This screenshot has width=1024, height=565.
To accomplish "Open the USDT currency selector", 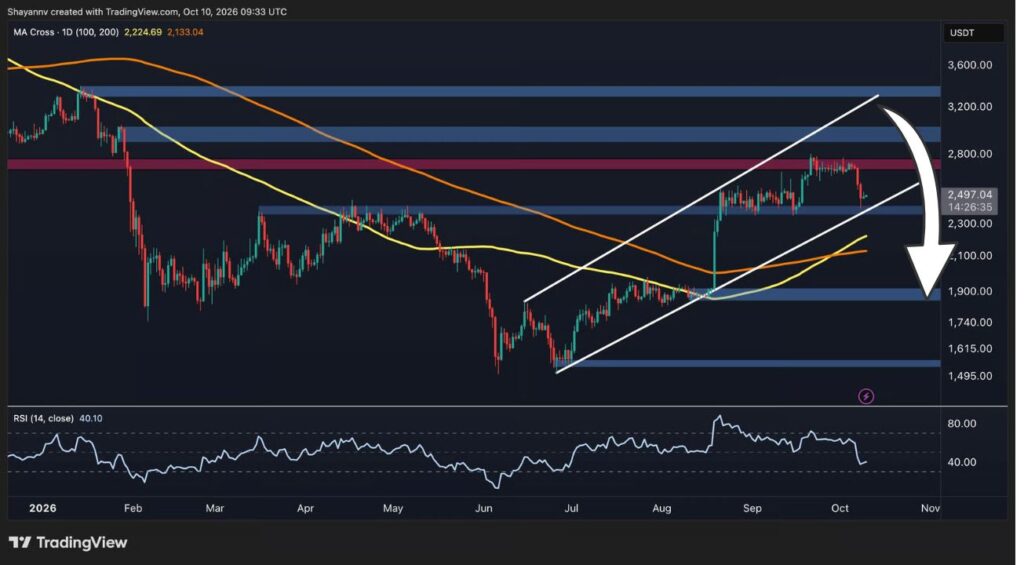I will [x=973, y=33].
